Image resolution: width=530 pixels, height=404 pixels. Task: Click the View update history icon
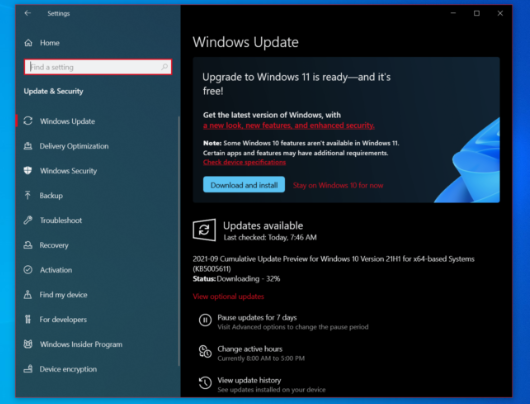205,383
